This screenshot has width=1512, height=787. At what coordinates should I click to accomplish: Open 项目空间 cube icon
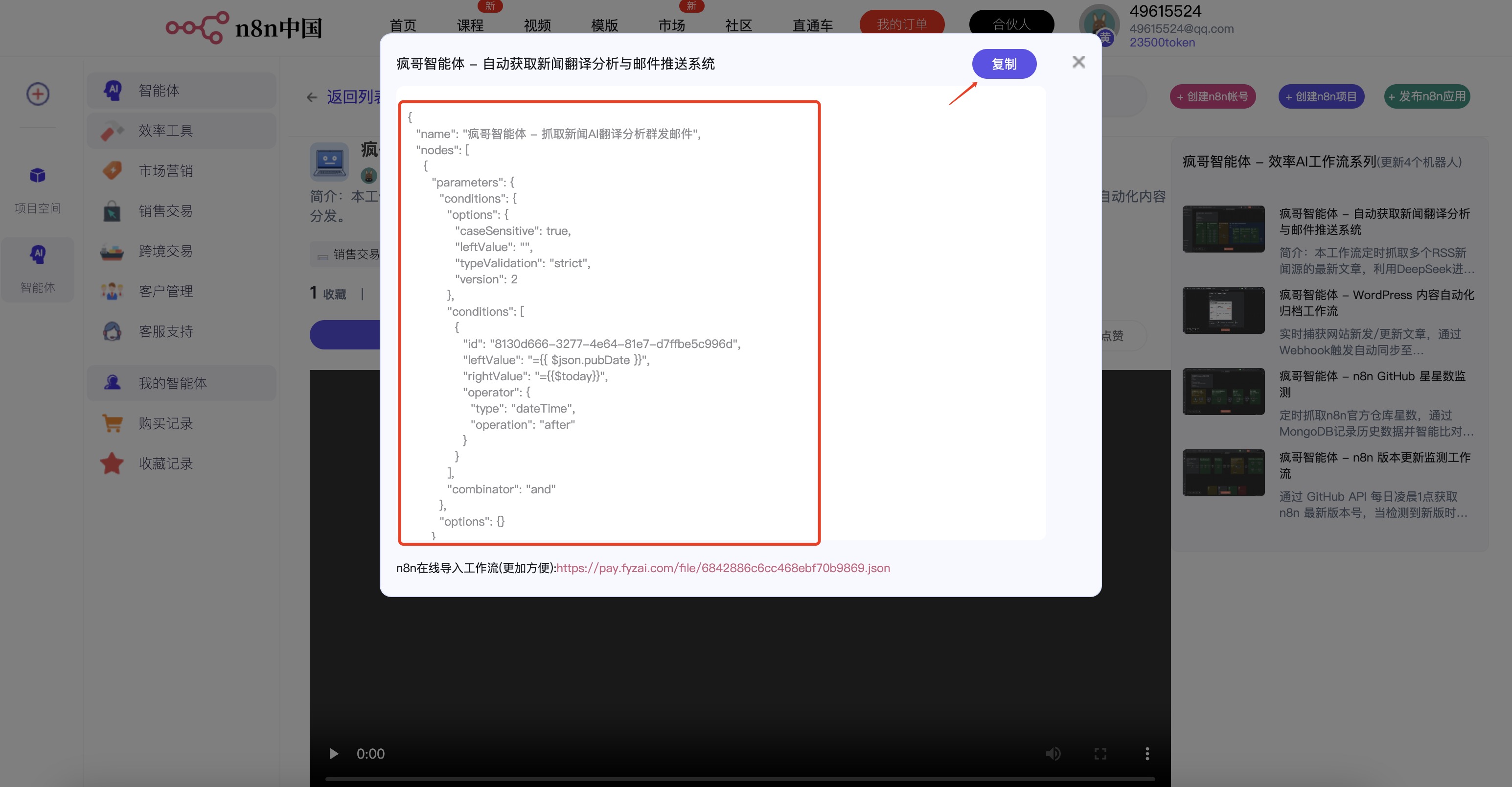38,175
